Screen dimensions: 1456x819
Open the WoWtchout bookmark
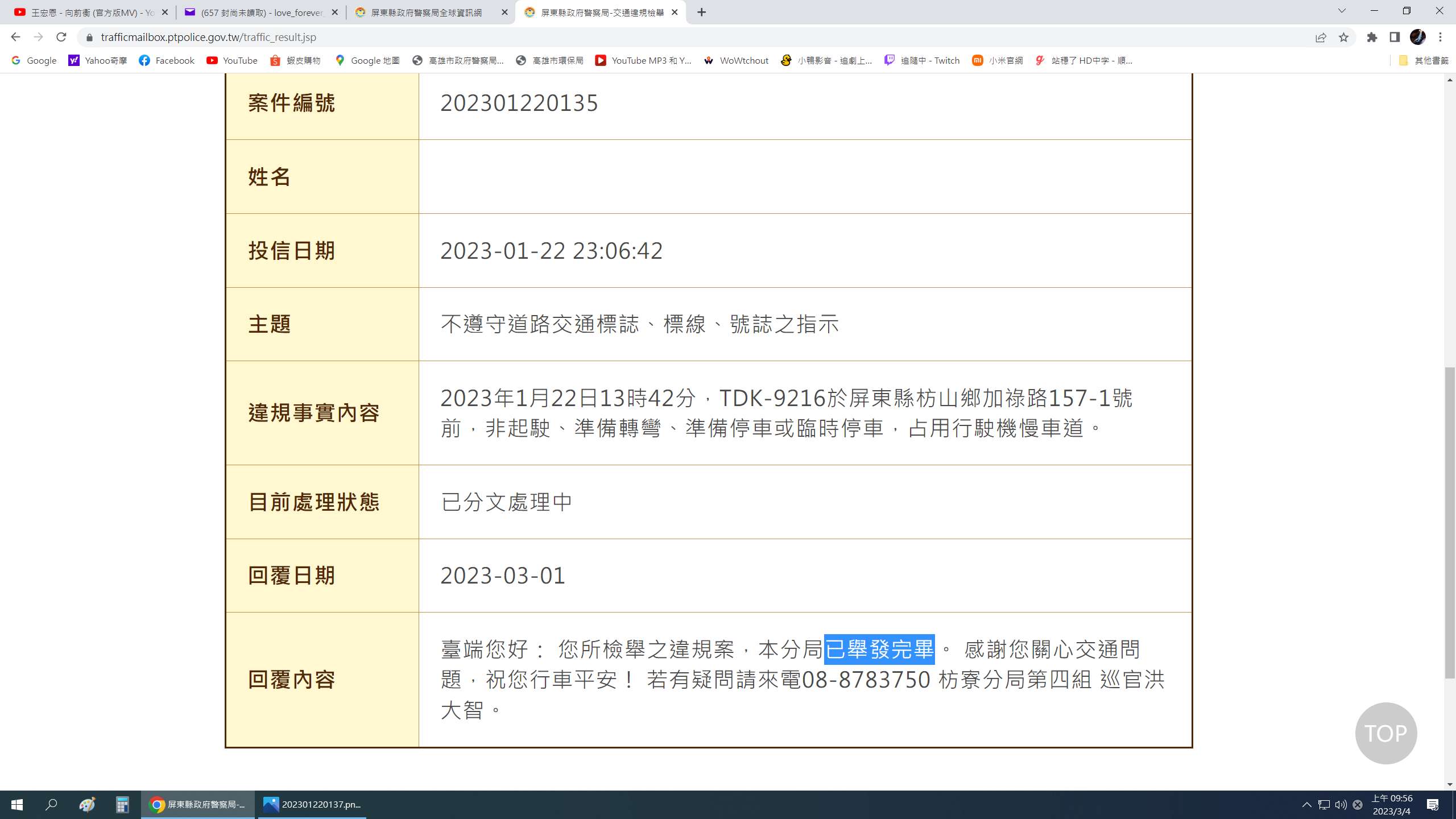[736, 60]
